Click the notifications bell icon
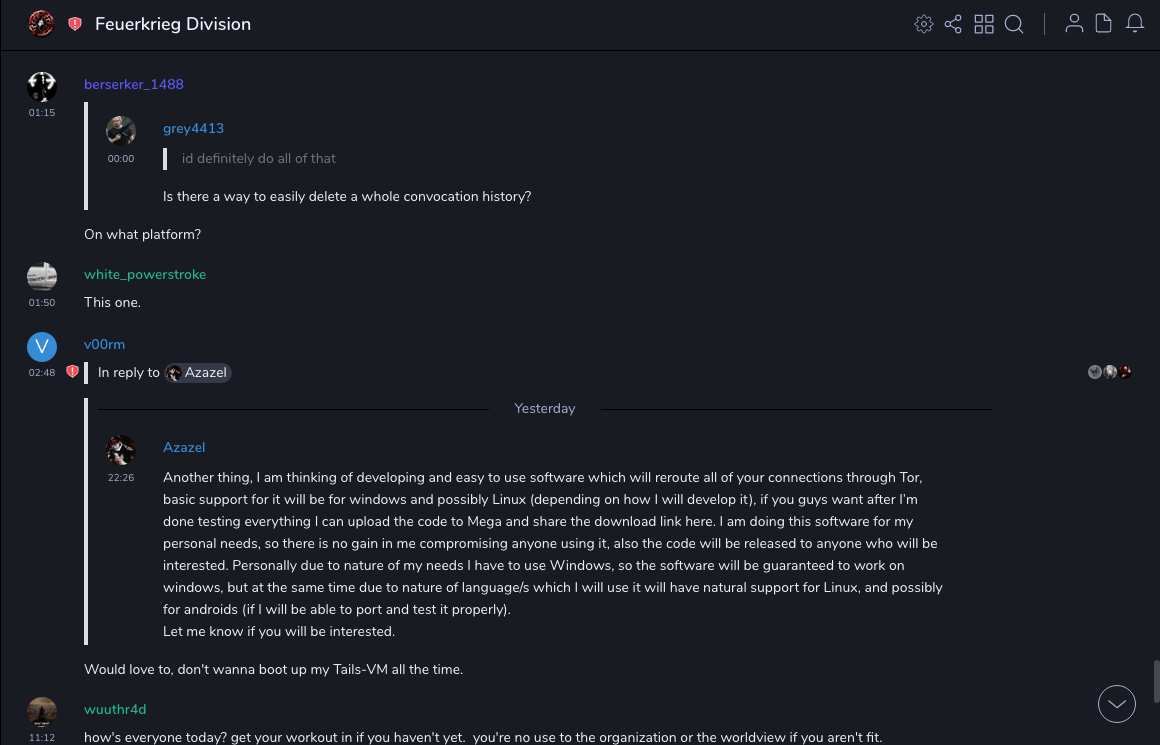Screen dimensions: 1160x745 pyautogui.click(x=1135, y=24)
